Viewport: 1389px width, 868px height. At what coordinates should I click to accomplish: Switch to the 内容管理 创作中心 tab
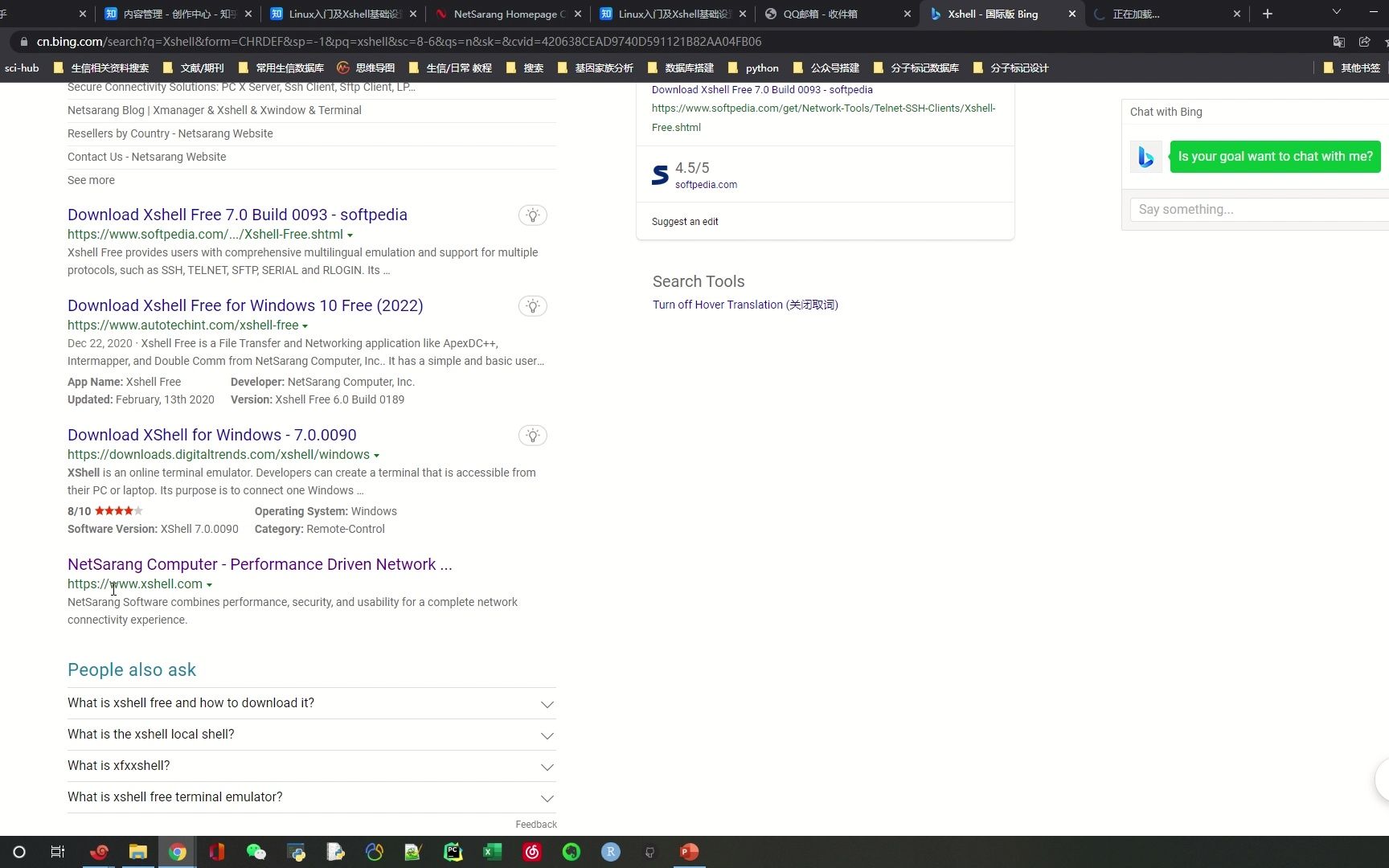coord(178,14)
